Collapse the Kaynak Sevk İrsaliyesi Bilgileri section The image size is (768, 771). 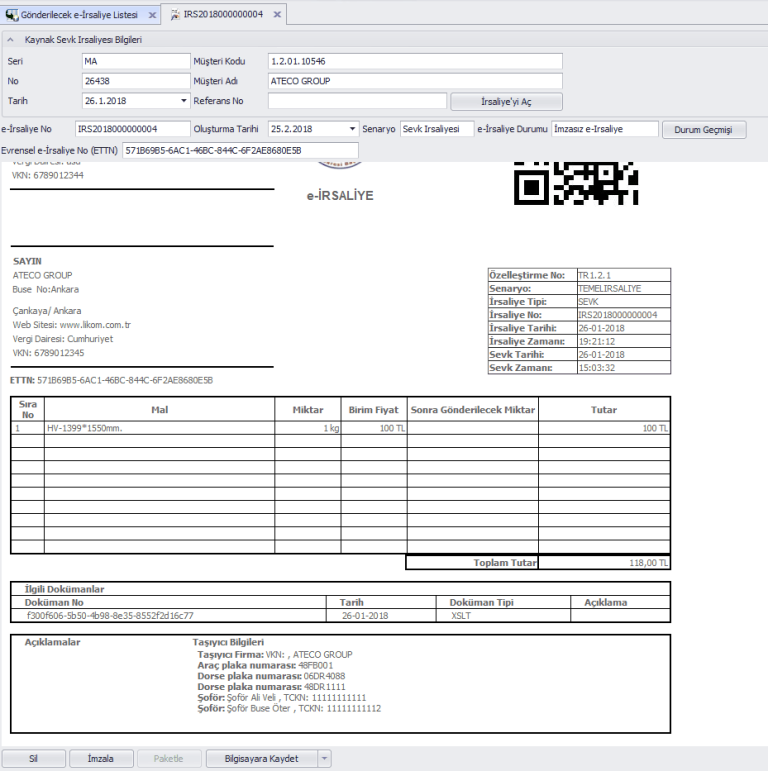tap(11, 40)
